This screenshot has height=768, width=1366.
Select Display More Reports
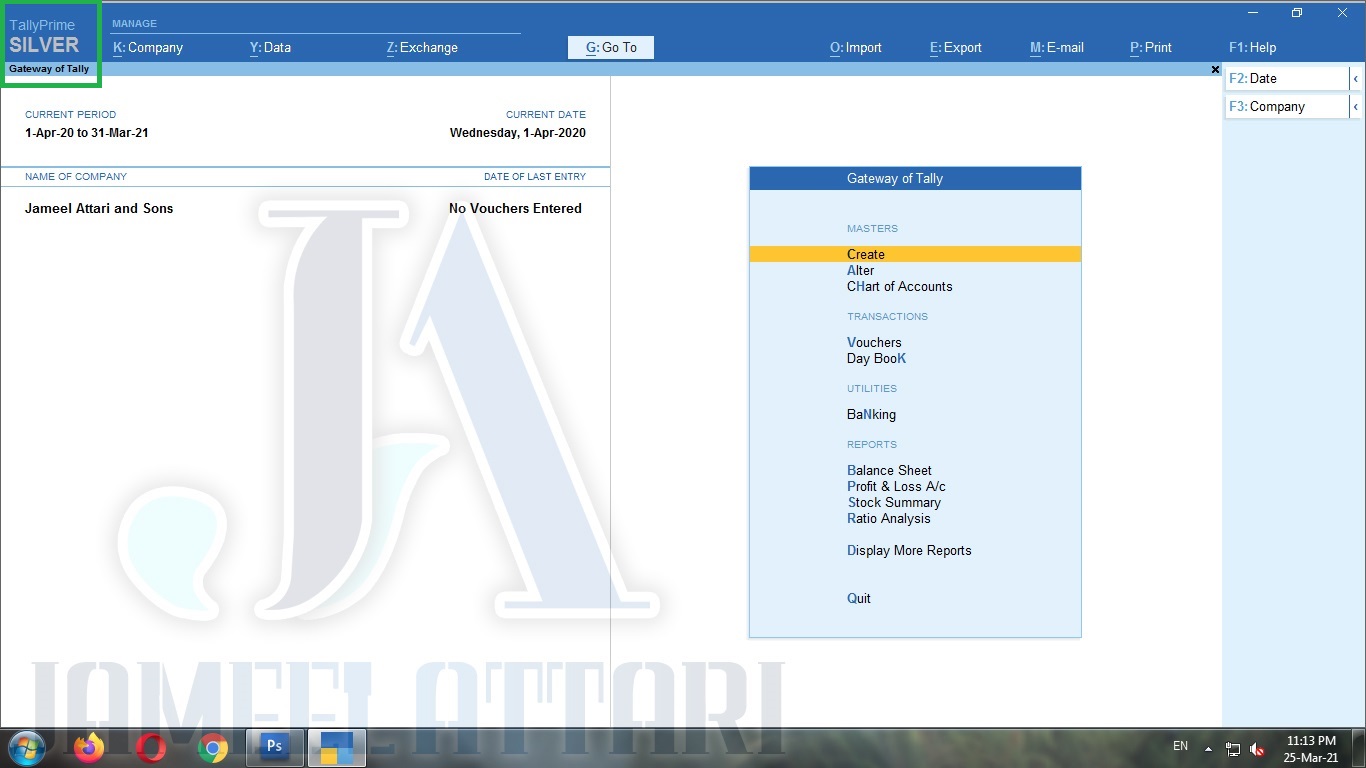click(x=910, y=550)
